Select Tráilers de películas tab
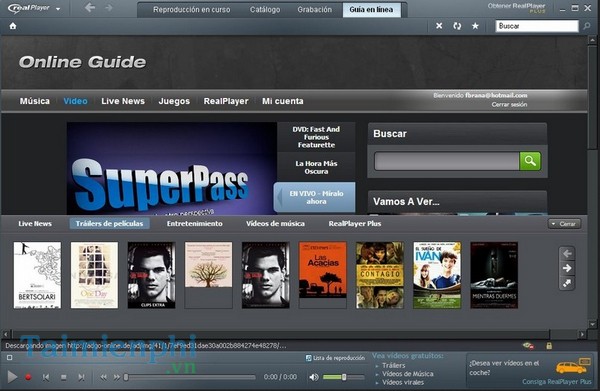 109,223
